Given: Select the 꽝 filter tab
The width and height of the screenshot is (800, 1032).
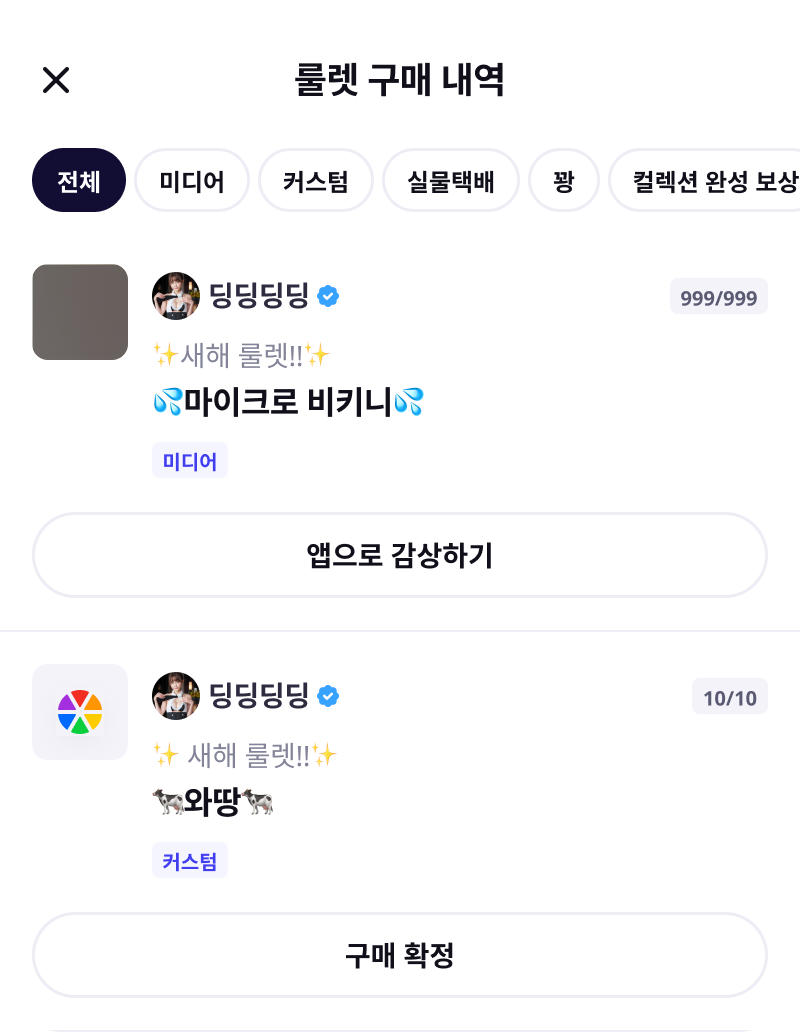Looking at the screenshot, I should (564, 181).
